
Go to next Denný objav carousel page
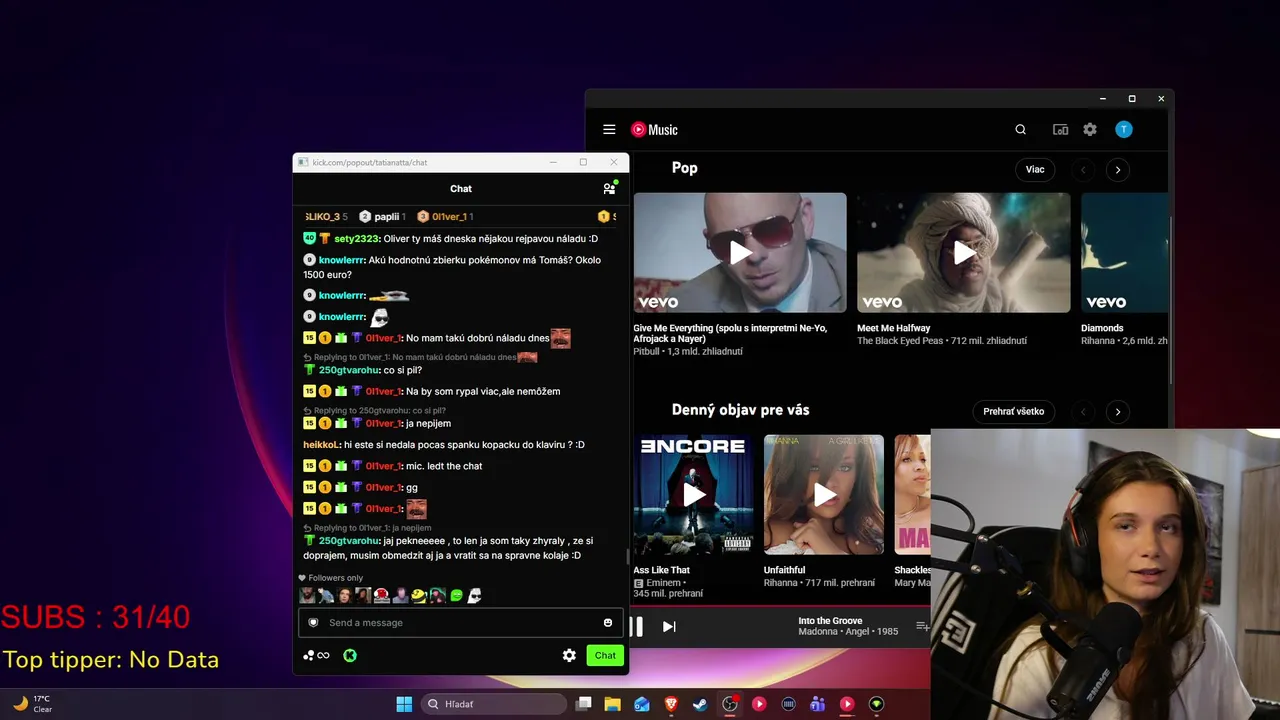[1118, 412]
